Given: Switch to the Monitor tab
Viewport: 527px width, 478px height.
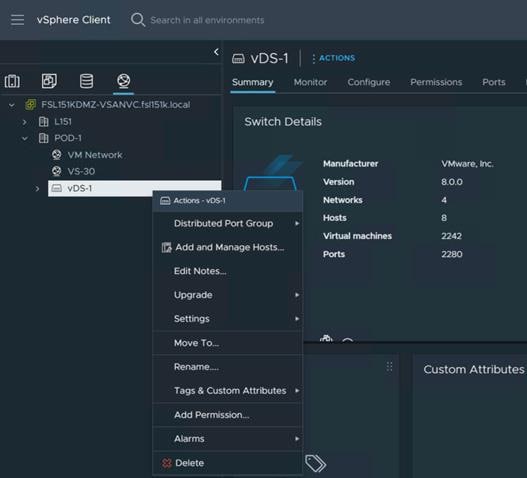Looking at the screenshot, I should tap(310, 82).
